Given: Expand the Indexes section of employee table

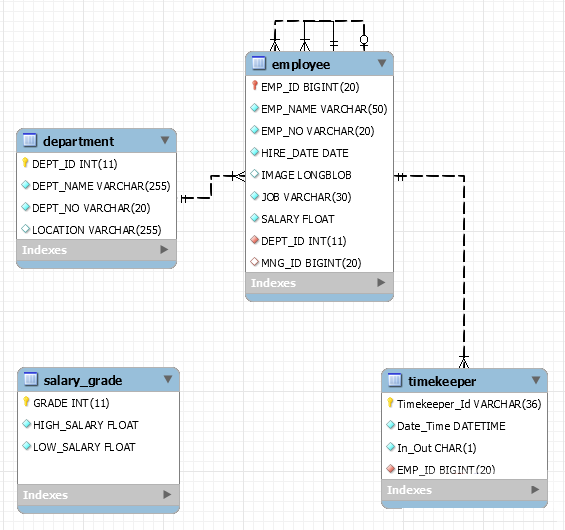Looking at the screenshot, I should [381, 282].
